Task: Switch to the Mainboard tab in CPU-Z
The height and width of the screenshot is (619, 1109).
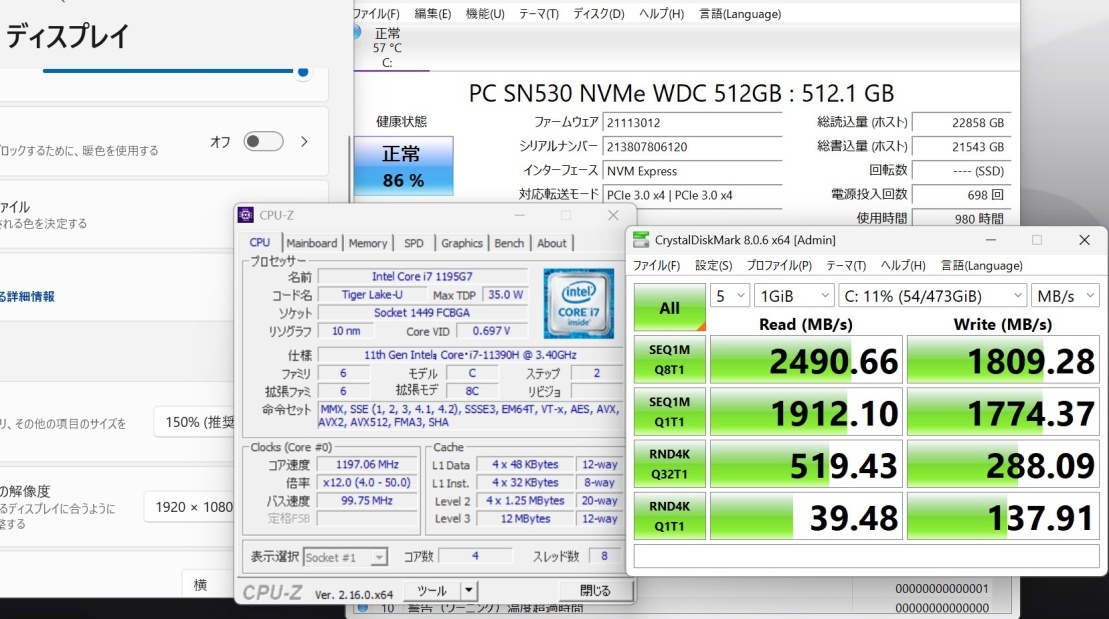Action: tap(312, 243)
